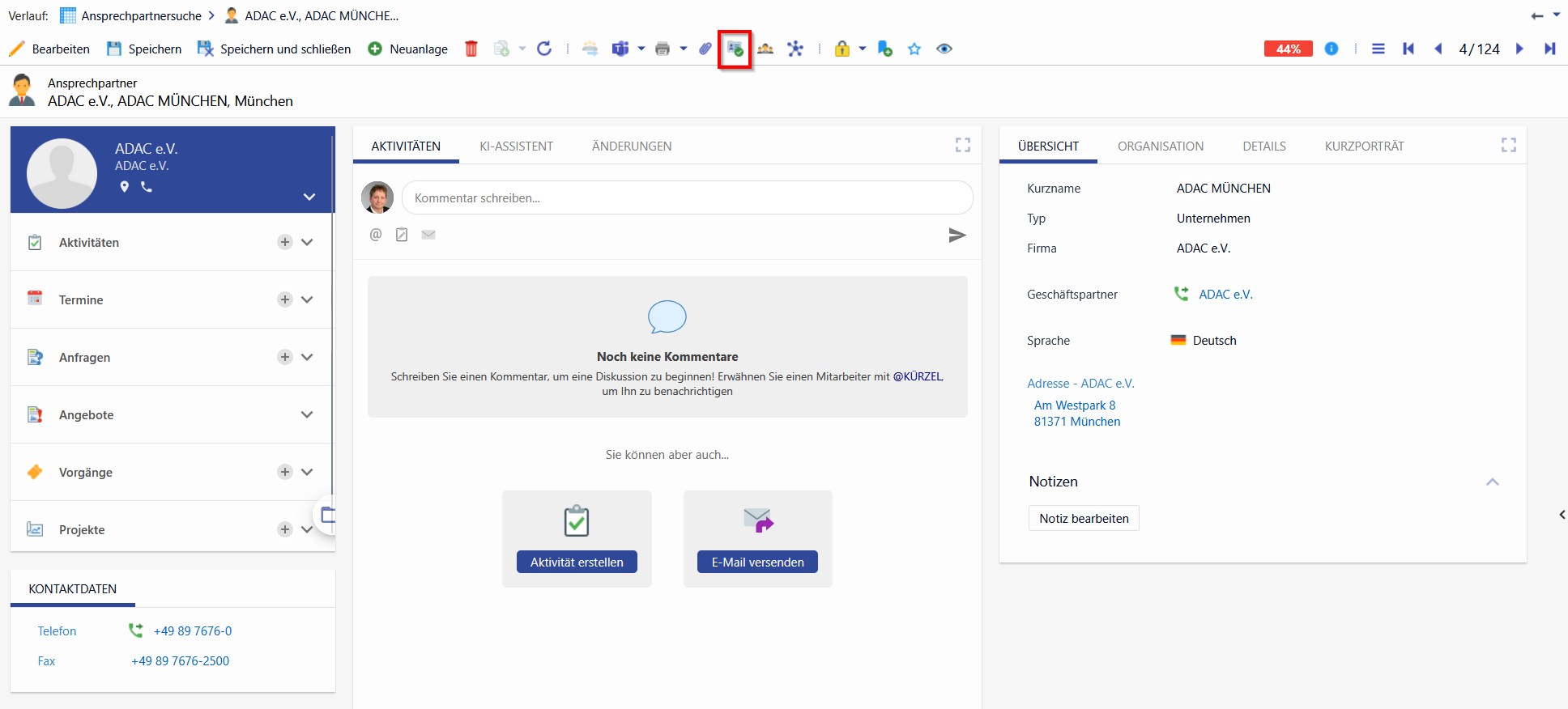
Task: Click the bookmark with plus icon
Action: [884, 49]
